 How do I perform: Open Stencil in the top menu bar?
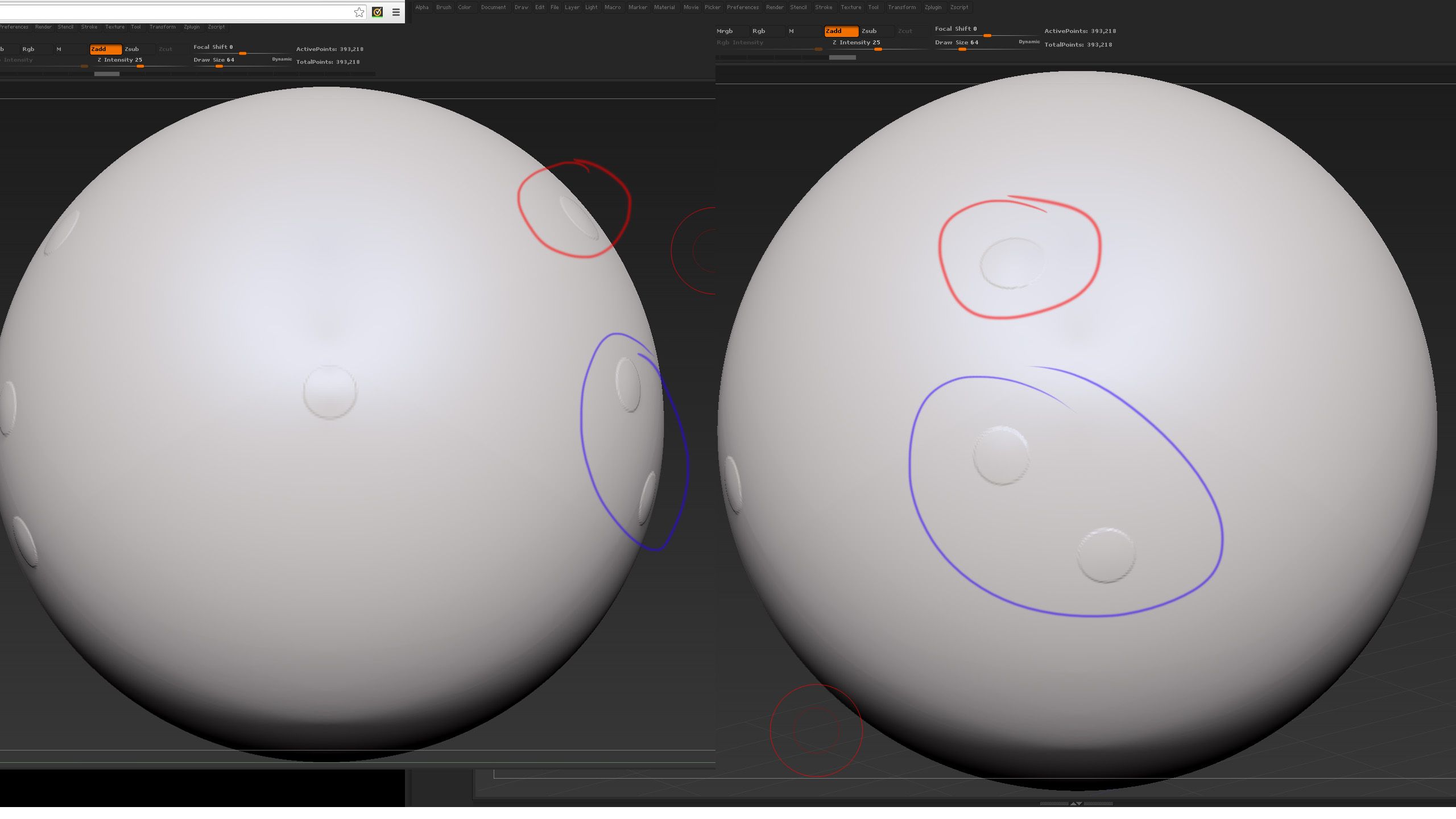[799, 7]
